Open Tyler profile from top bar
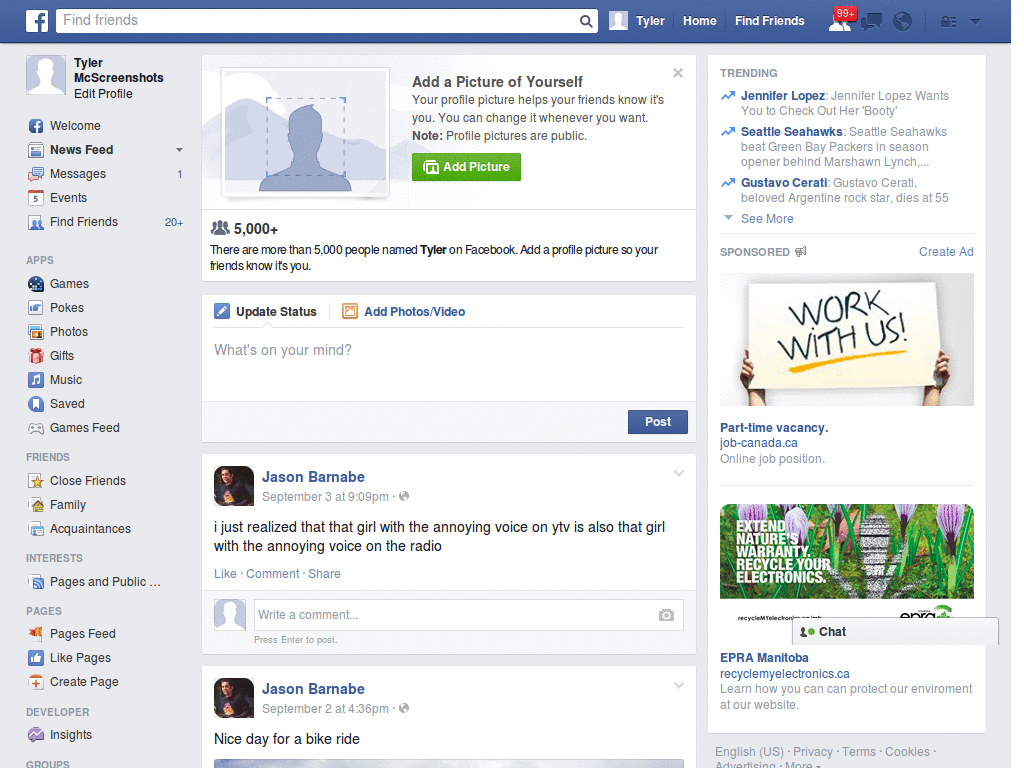Image resolution: width=1024 pixels, height=768 pixels. pos(637,21)
